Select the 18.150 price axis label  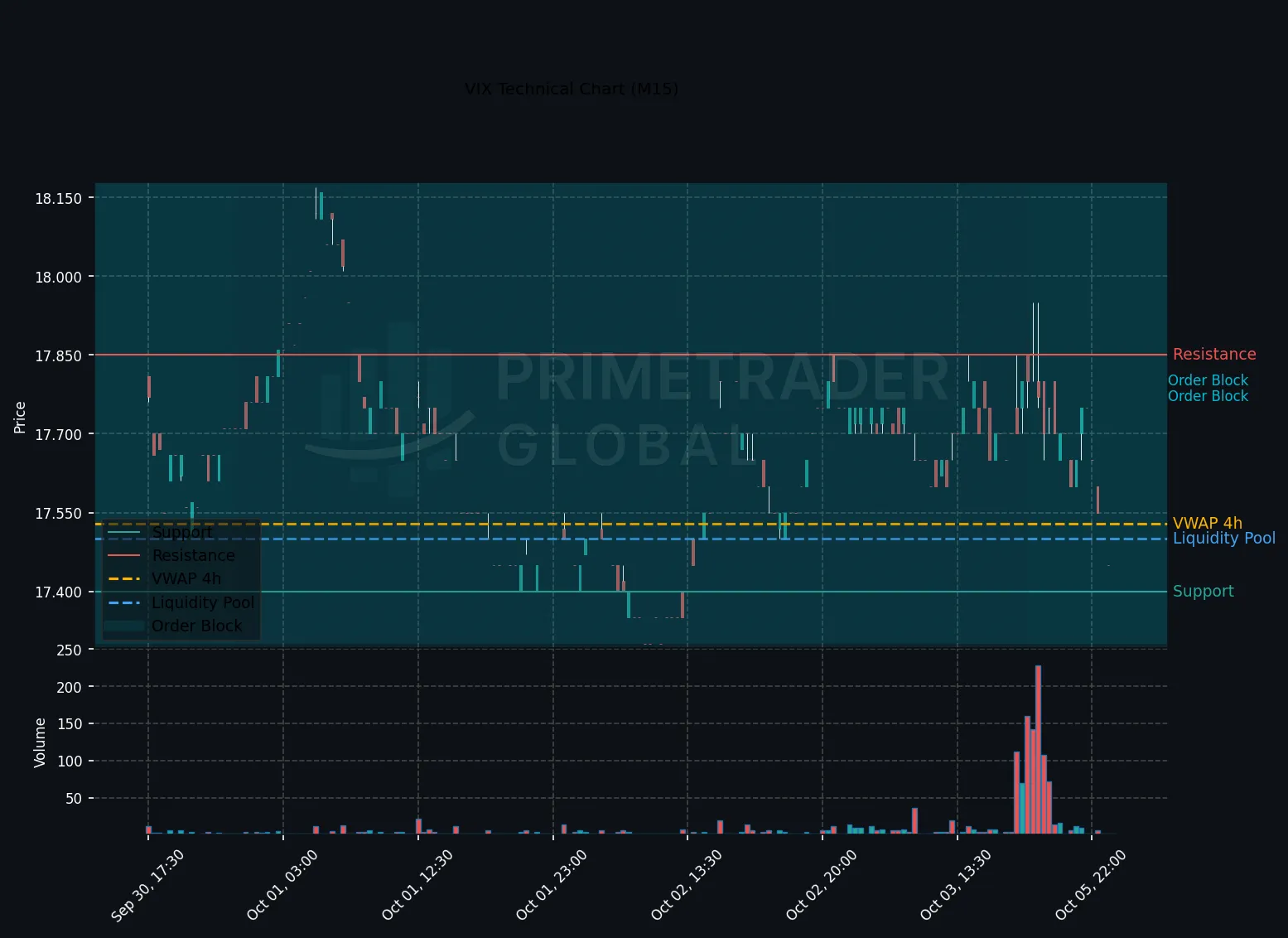pos(58,198)
